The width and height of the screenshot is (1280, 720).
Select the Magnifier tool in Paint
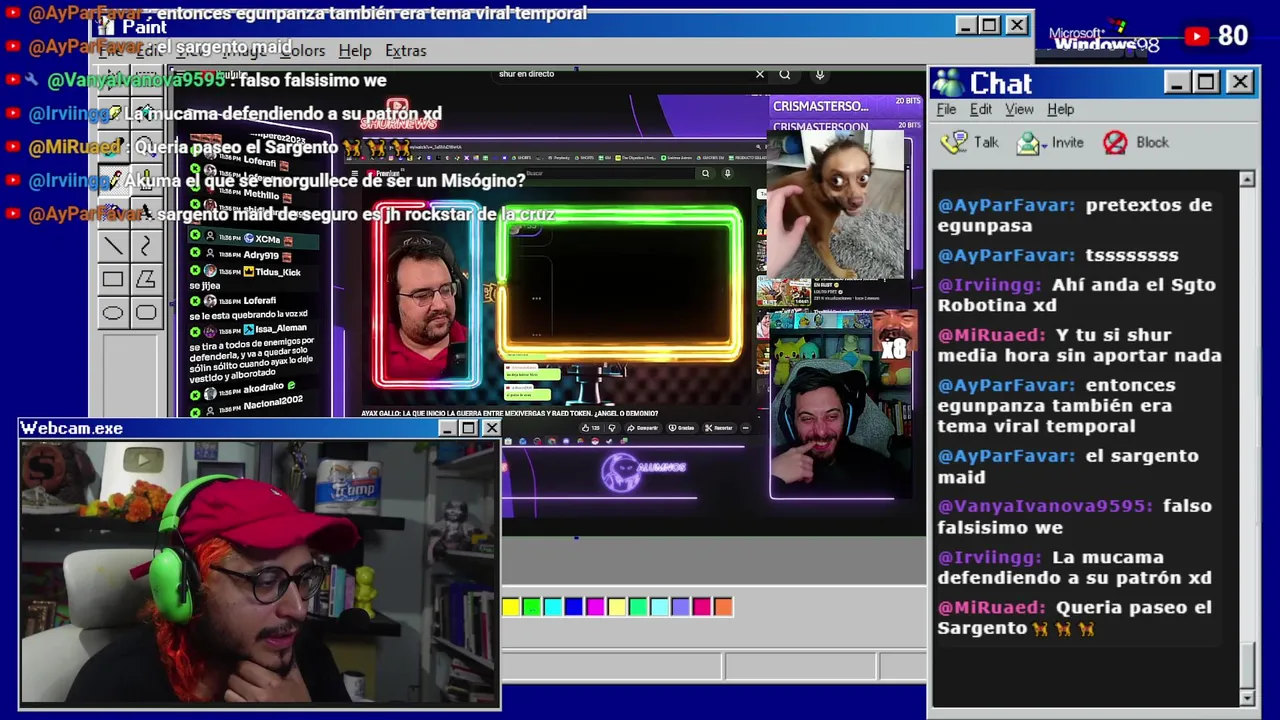(146, 146)
